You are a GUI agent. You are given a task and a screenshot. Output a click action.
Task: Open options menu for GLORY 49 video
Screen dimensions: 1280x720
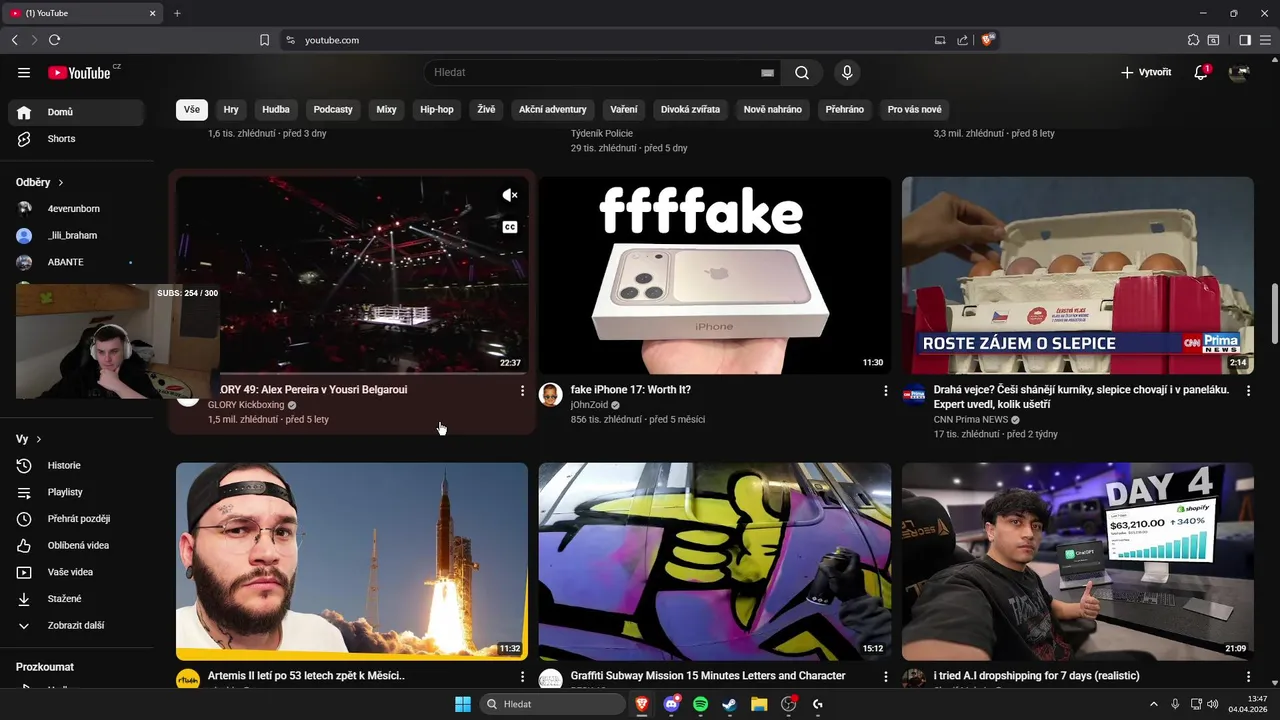[522, 391]
